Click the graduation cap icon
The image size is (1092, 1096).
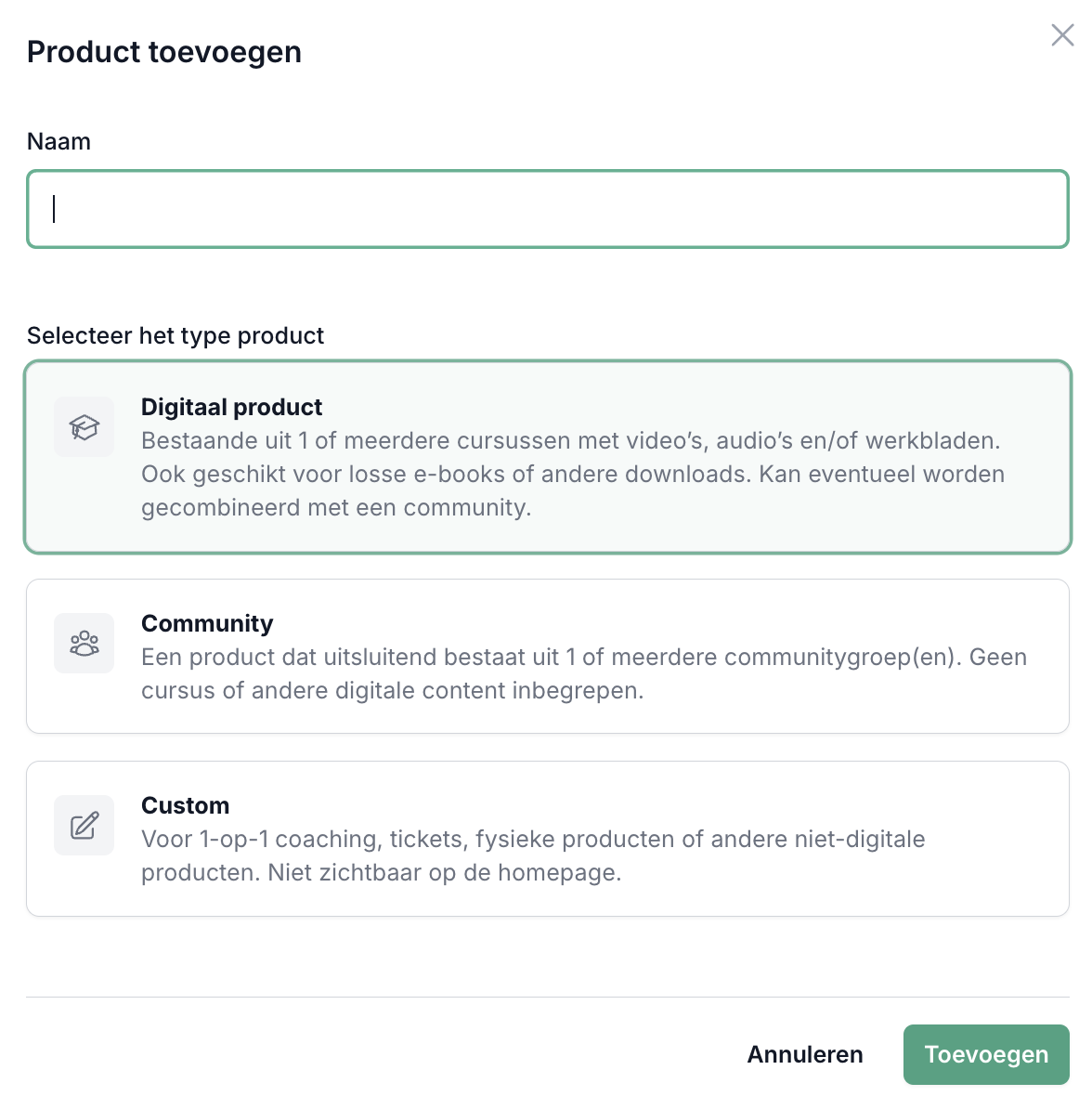pos(84,427)
